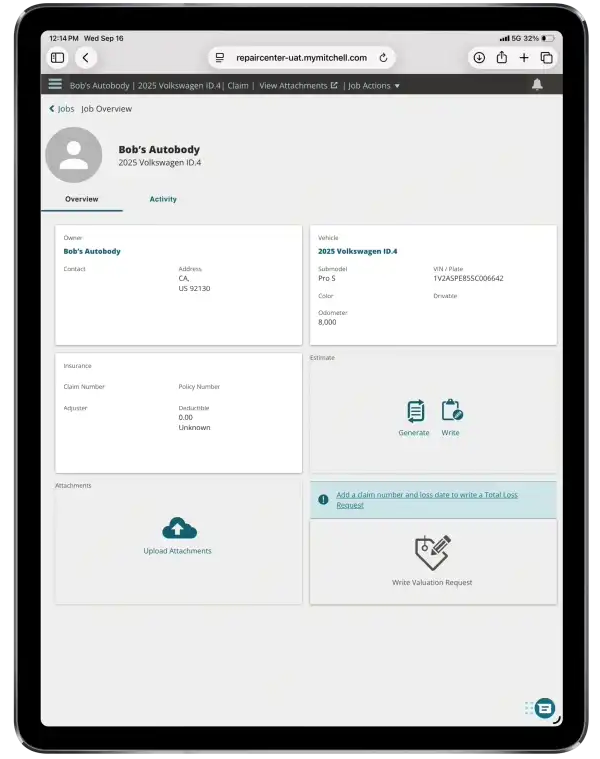Click the add claim number Total Loss link

[x=427, y=500]
